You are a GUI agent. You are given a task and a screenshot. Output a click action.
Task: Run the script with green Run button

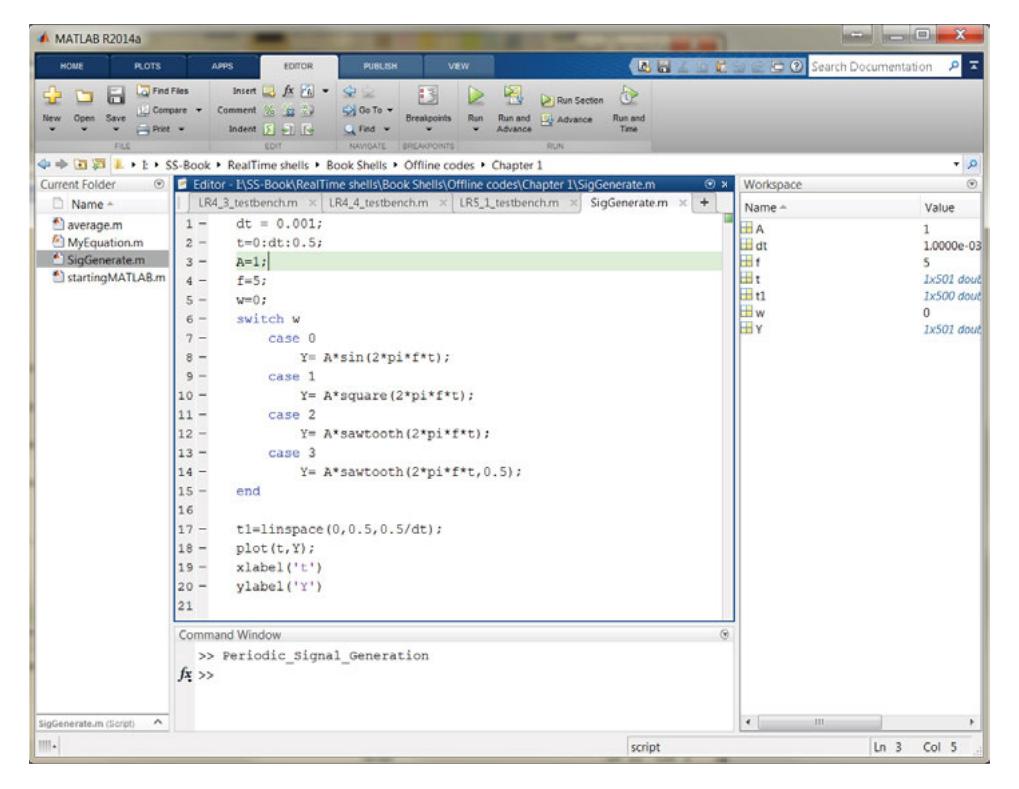click(476, 96)
